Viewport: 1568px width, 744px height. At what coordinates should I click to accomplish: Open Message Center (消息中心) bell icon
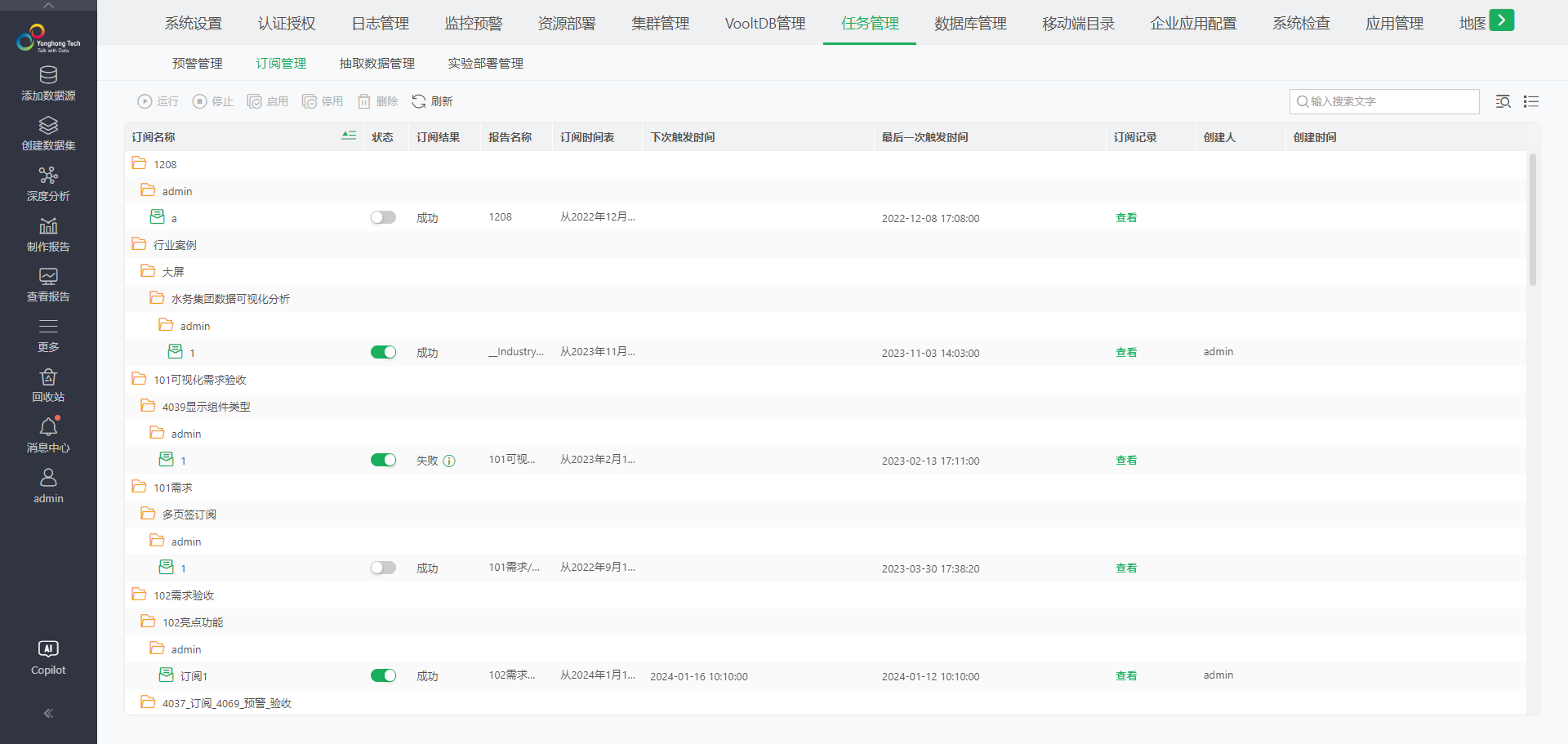[48, 427]
